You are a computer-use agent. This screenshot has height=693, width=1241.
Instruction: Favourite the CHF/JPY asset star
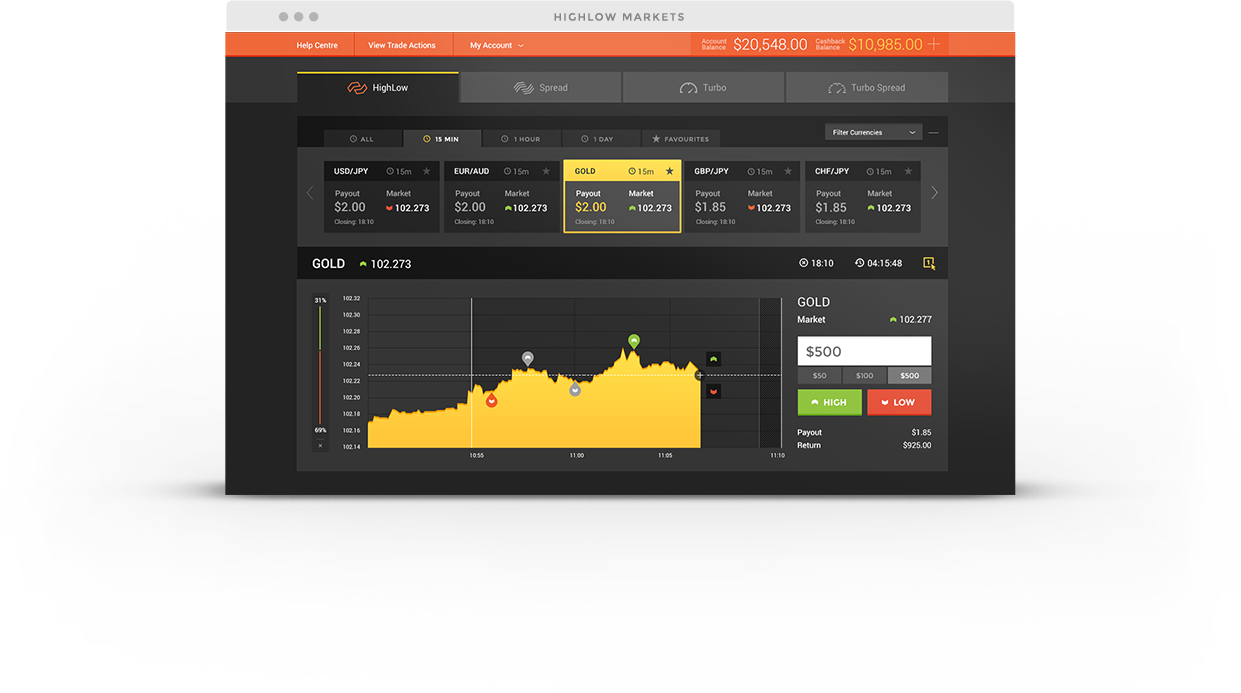908,171
